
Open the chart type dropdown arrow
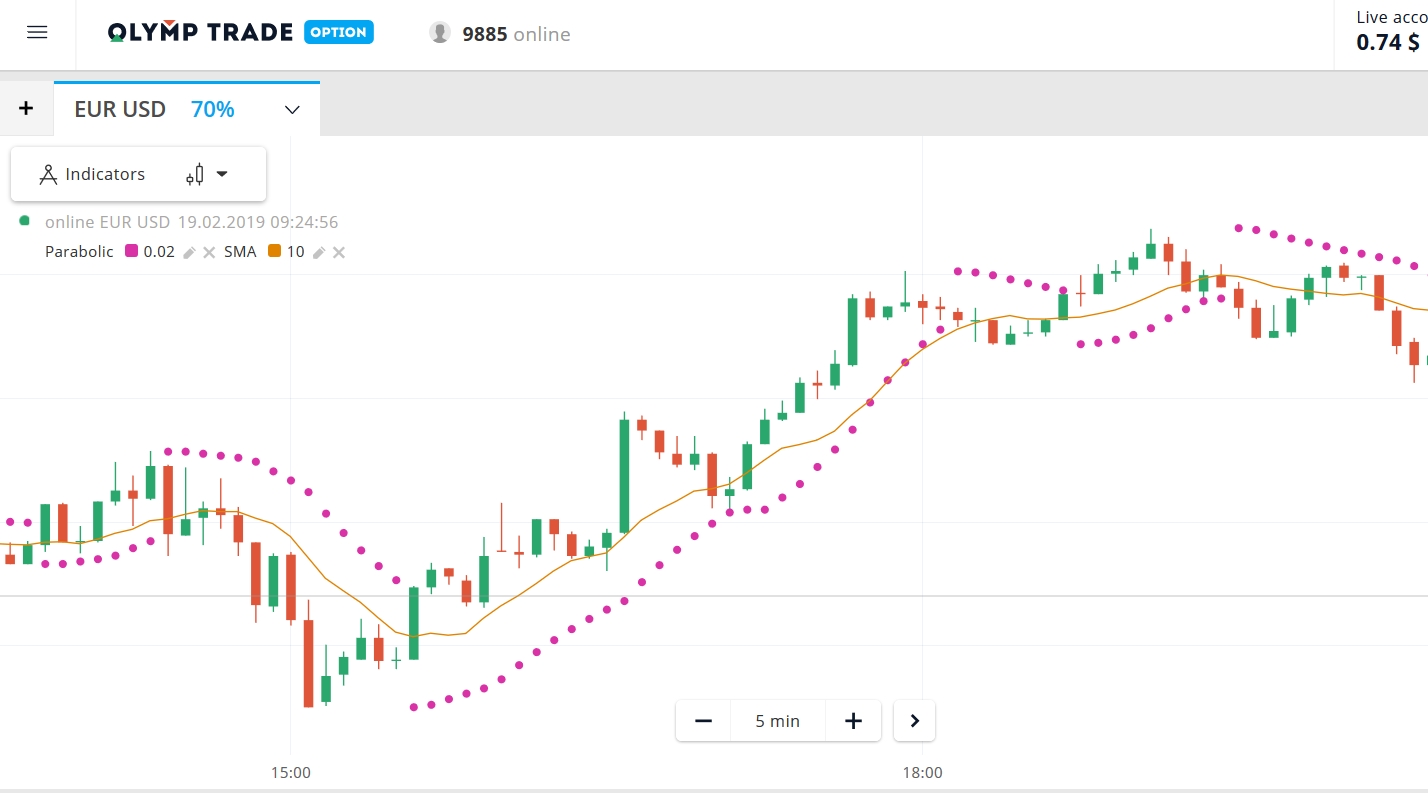coord(221,173)
